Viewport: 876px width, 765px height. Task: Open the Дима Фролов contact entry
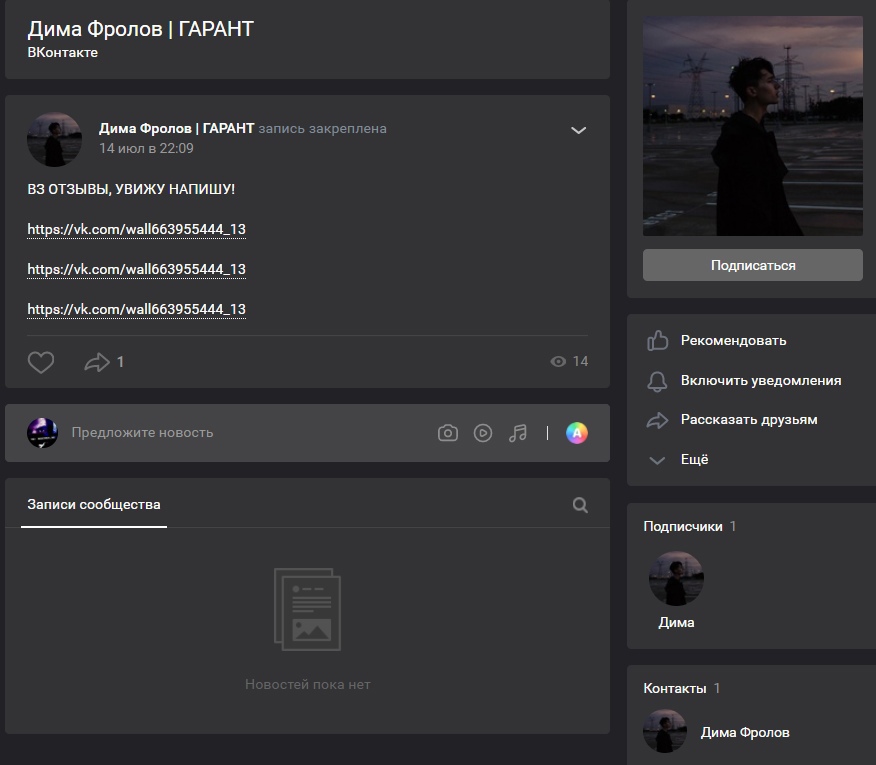click(x=744, y=732)
